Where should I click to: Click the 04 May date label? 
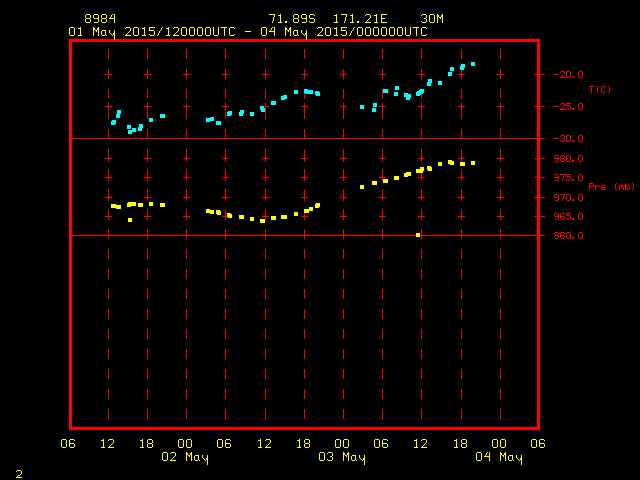tap(499, 457)
